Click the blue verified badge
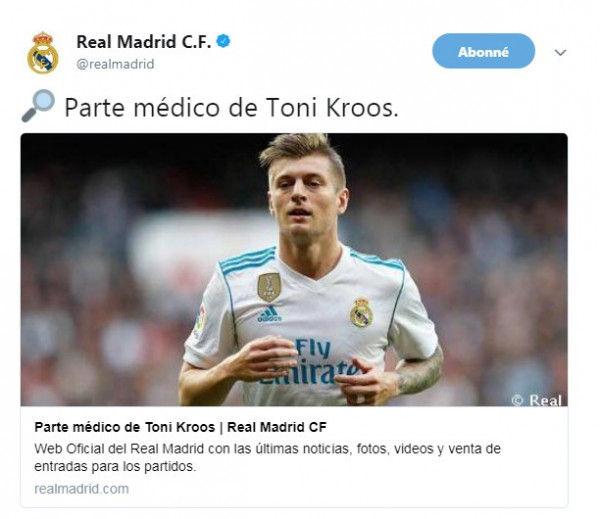This screenshot has width=600, height=519. pyautogui.click(x=223, y=41)
